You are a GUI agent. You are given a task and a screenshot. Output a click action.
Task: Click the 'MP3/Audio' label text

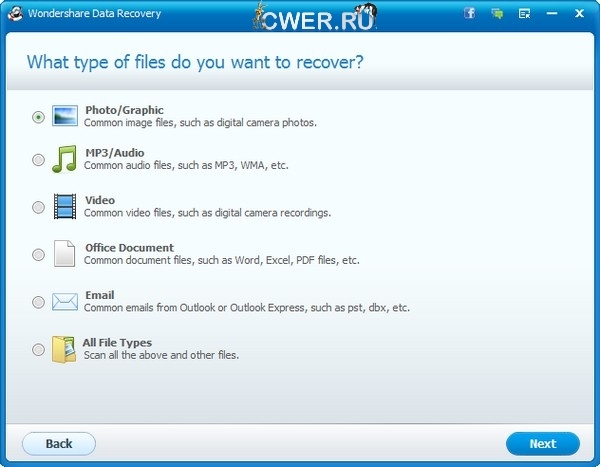[x=115, y=153]
